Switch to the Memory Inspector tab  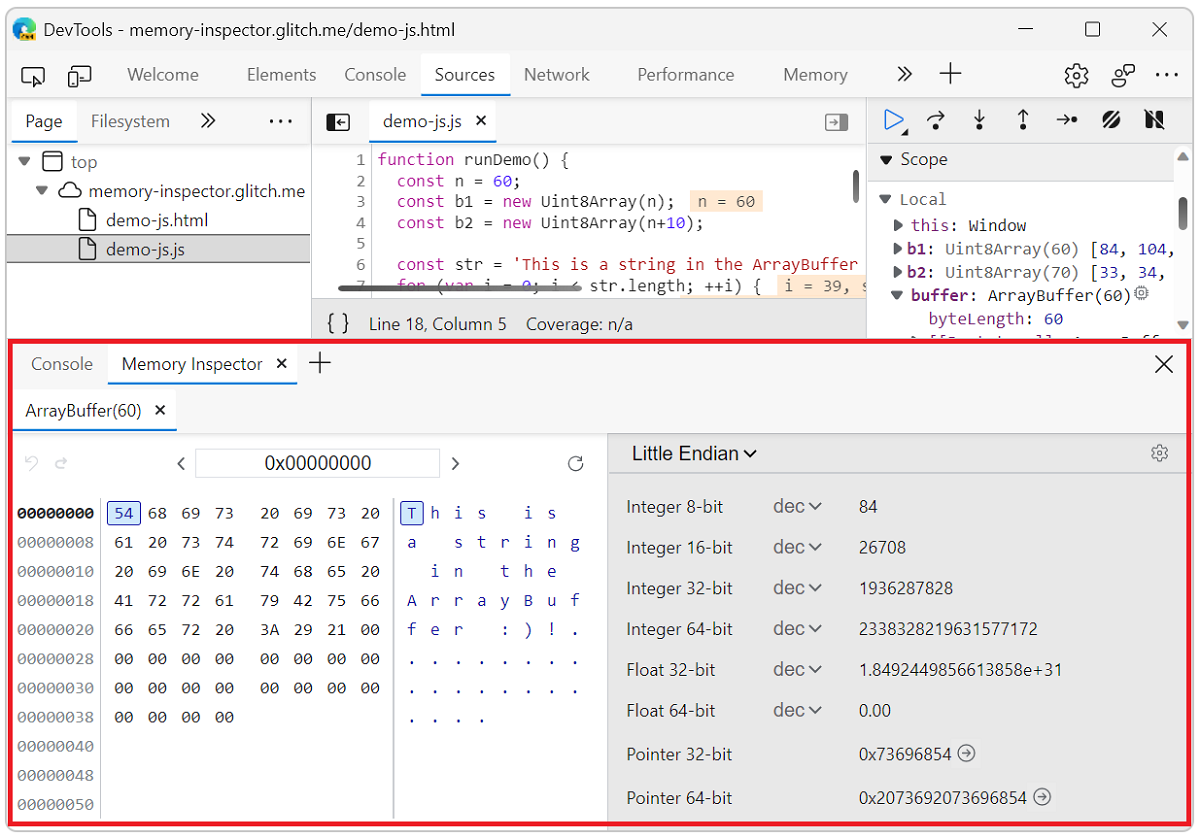(190, 364)
